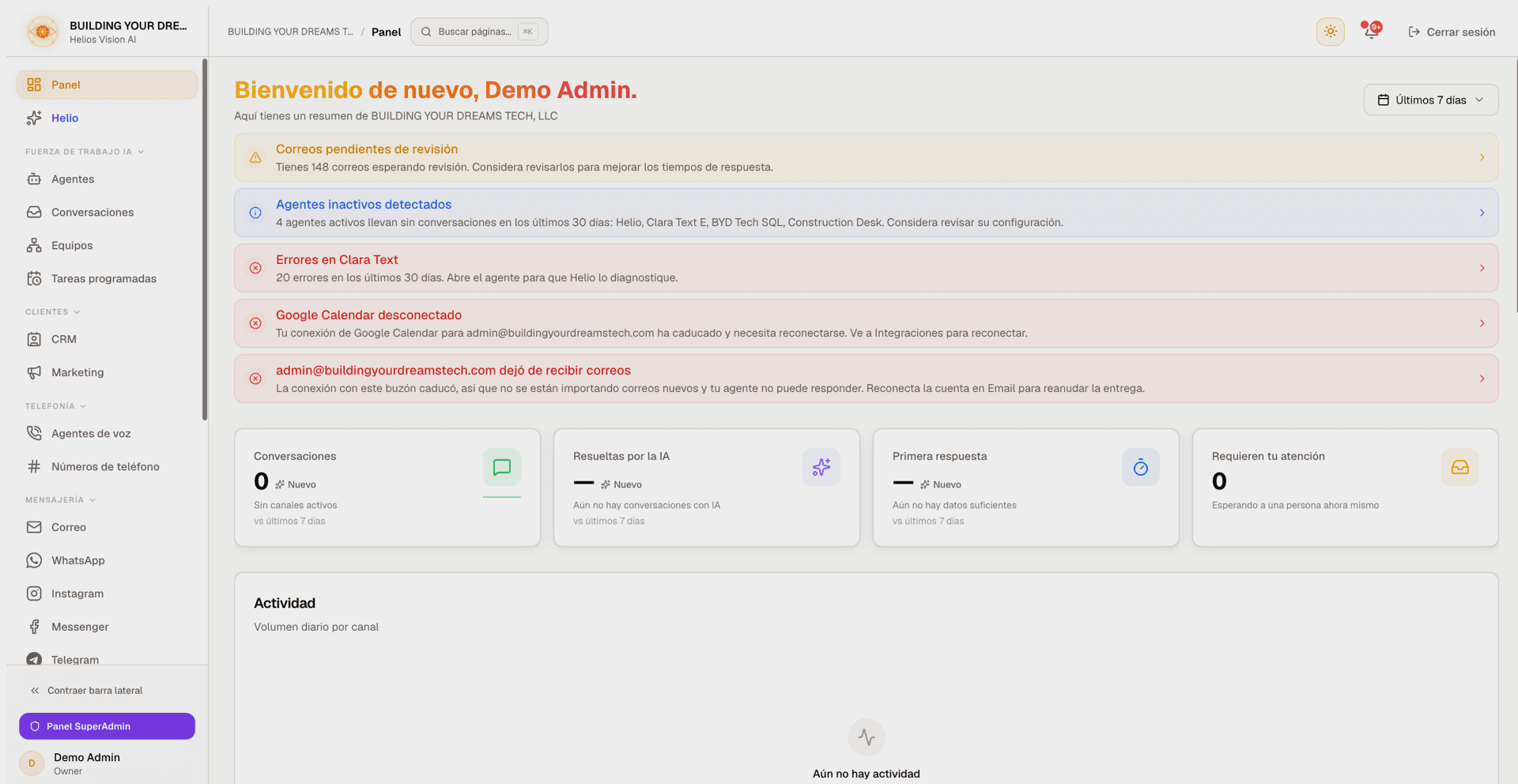This screenshot has width=1518, height=784.
Task: Select Marketing in the sidebar menu
Action: (x=107, y=373)
